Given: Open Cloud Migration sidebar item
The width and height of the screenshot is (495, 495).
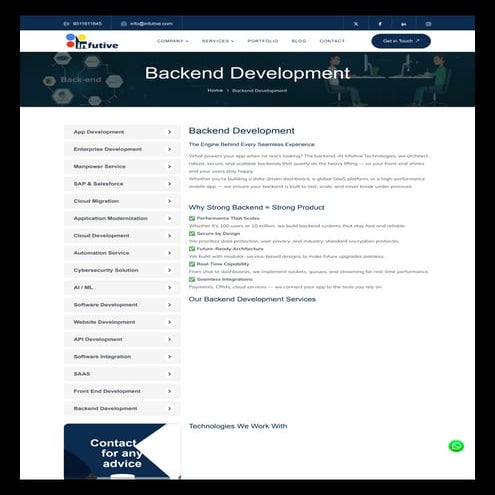Looking at the screenshot, I should pos(122,201).
